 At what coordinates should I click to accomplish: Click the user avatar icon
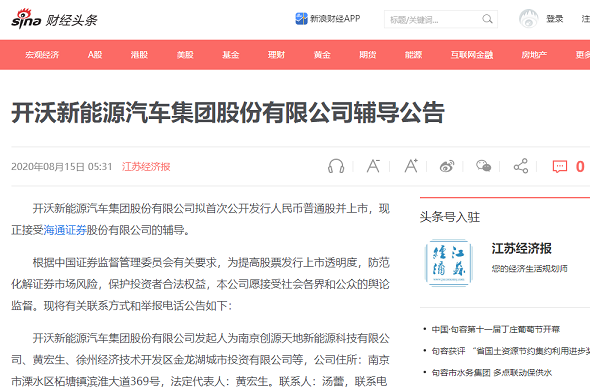[529, 19]
